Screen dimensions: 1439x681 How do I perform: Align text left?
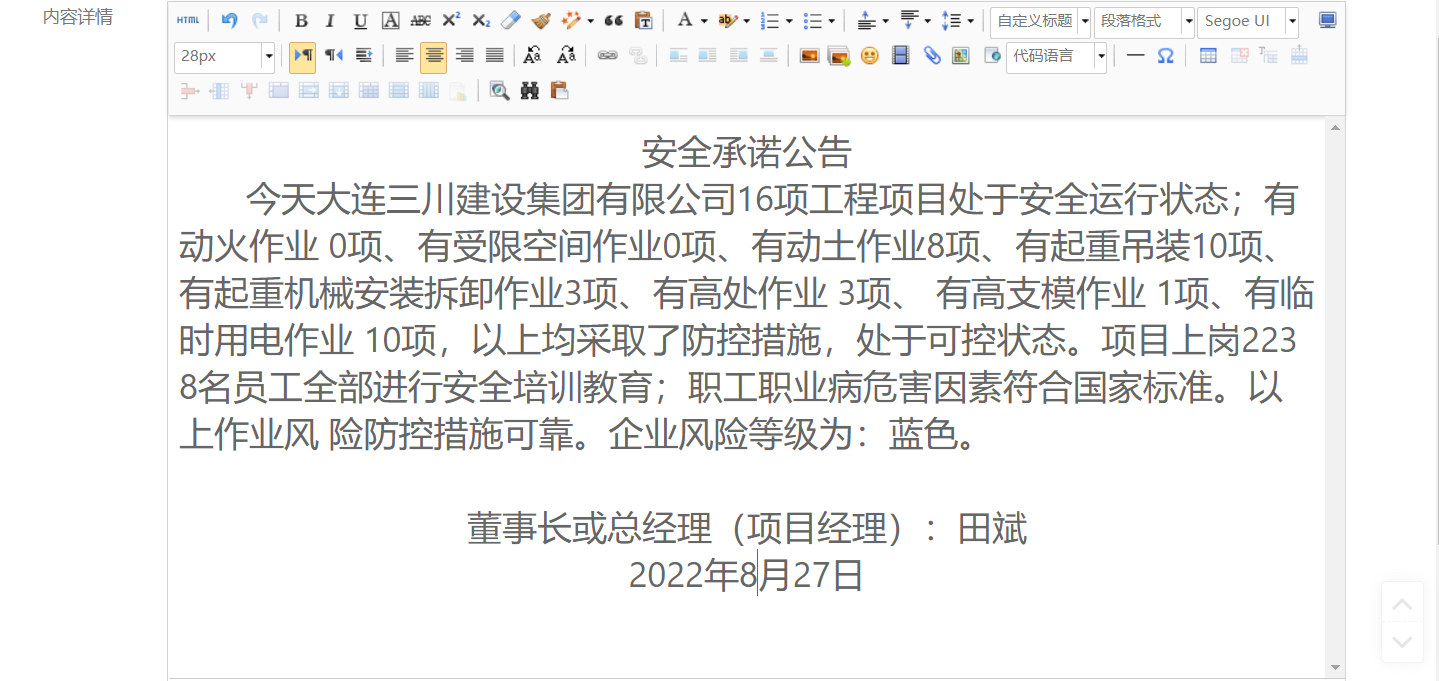click(404, 56)
